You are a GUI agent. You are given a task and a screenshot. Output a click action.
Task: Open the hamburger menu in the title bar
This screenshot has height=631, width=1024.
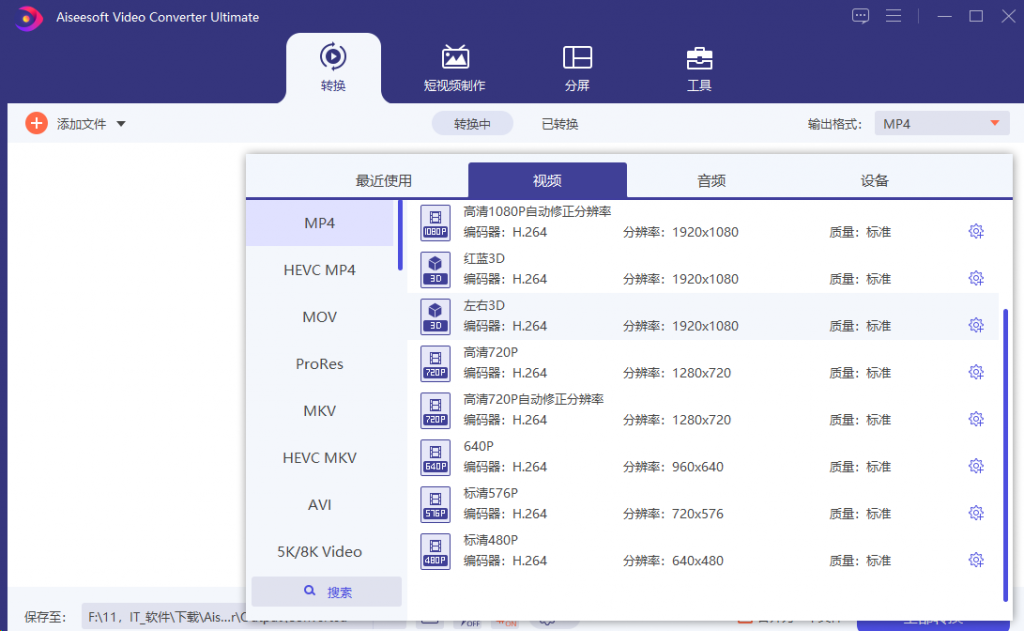893,16
